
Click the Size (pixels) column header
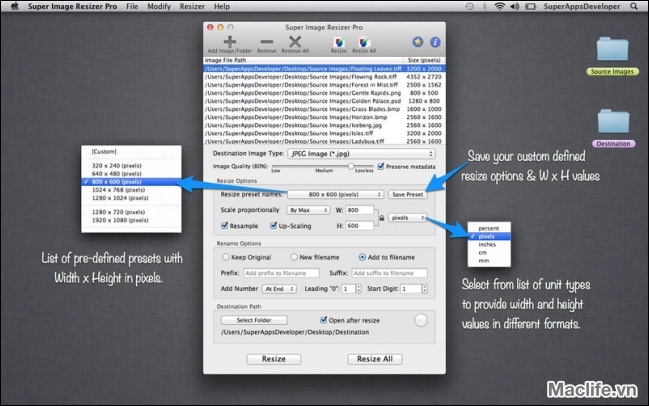point(424,60)
